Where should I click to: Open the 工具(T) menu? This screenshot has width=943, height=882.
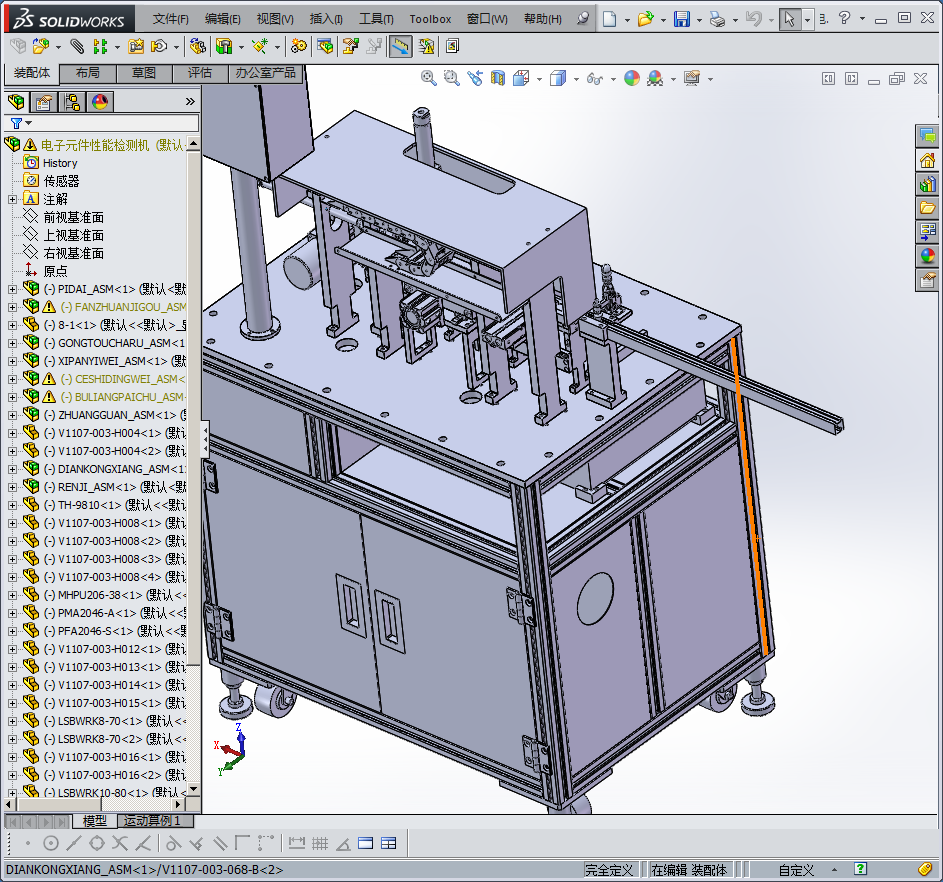(376, 19)
